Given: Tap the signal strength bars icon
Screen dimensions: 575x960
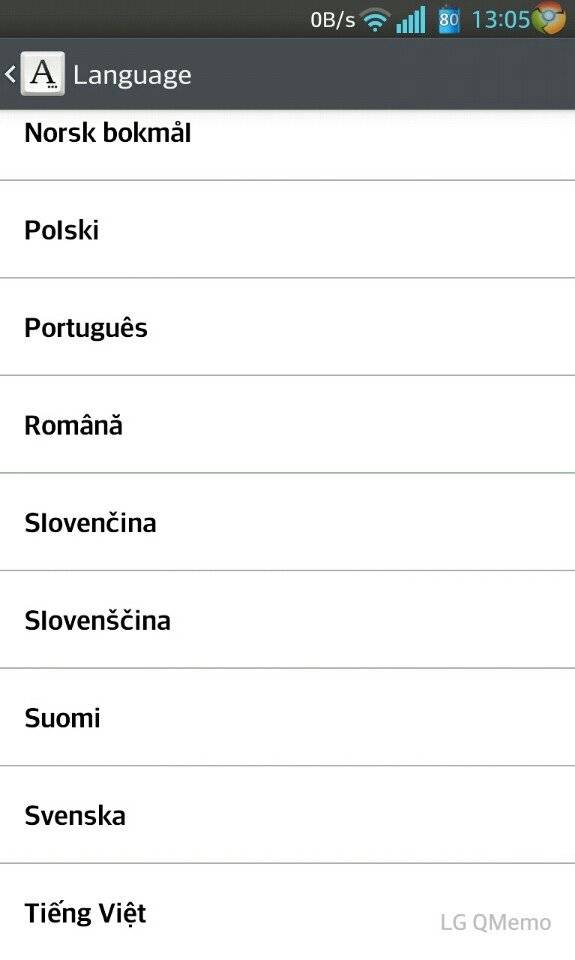Looking at the screenshot, I should (x=411, y=20).
